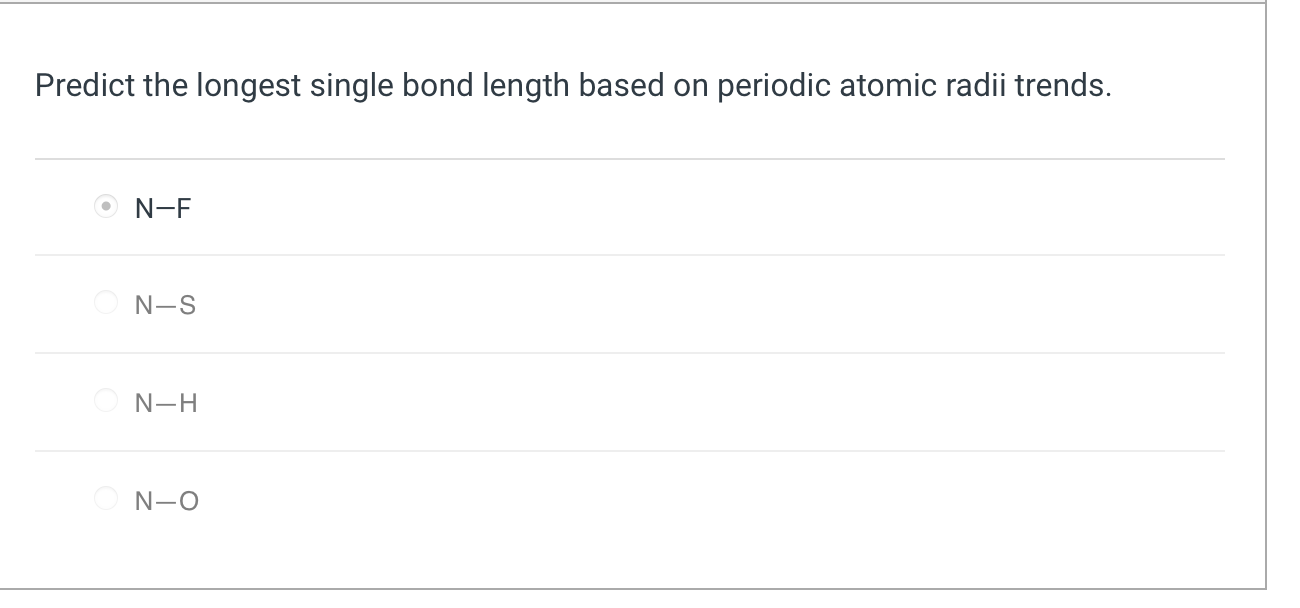Deselect the currently chosen N—F answer
This screenshot has height=608, width=1300.
(x=106, y=206)
